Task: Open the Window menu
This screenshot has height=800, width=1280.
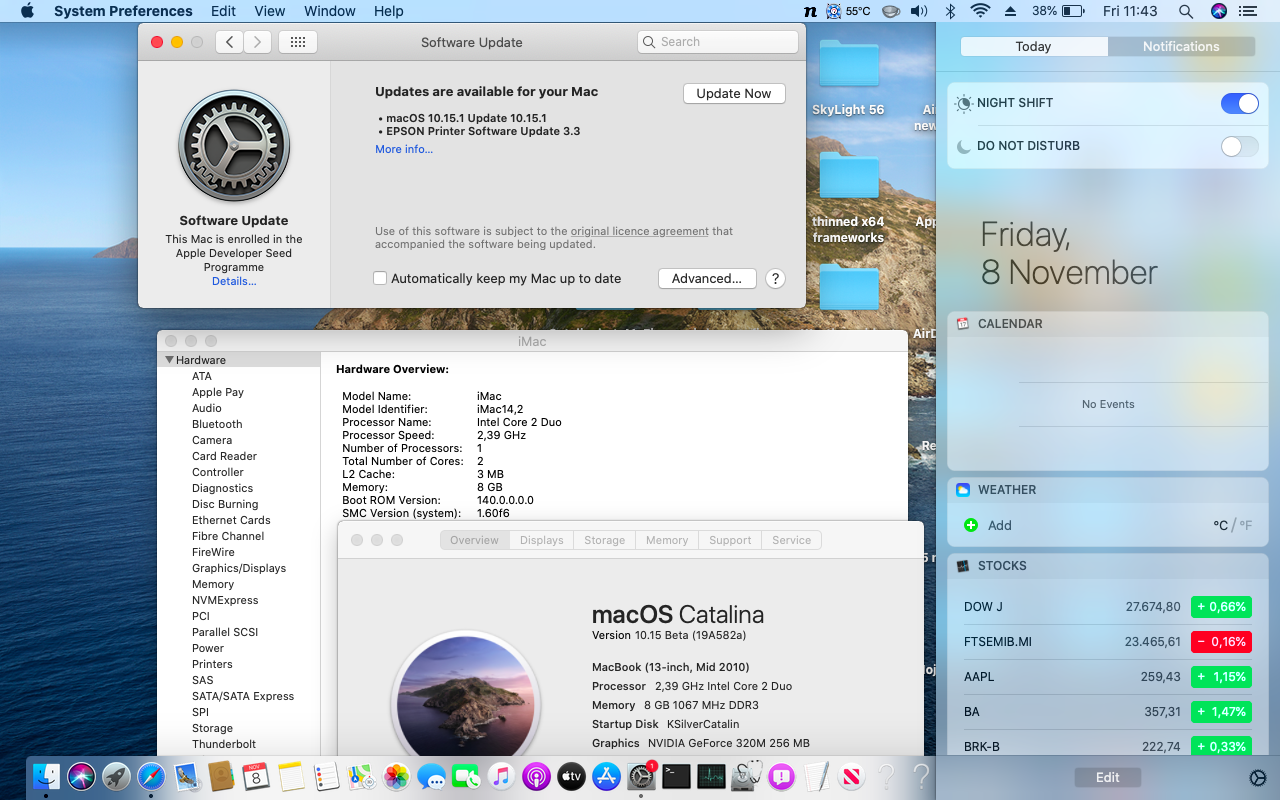Action: 329,11
